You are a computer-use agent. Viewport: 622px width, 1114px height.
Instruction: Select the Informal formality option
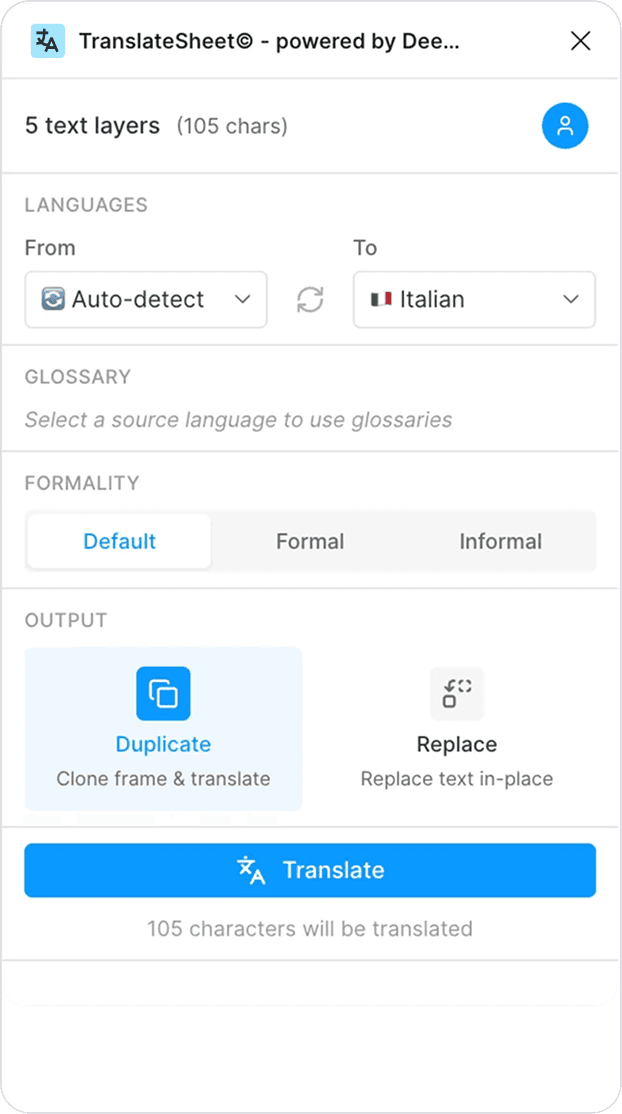coord(501,541)
